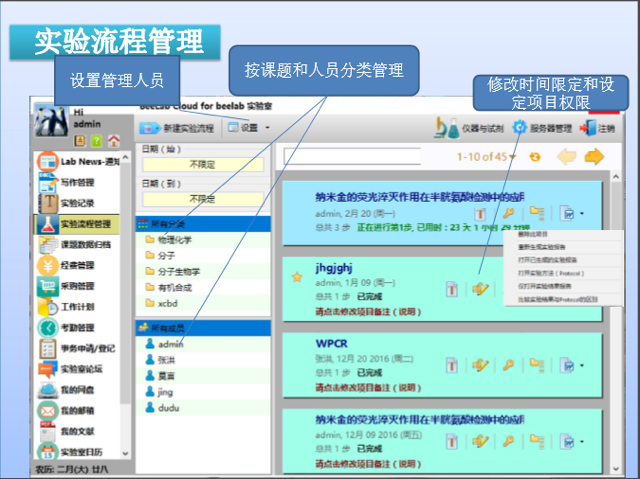Viewport: 640px width, 479px height.
Task: Select 实验流程管理 flask sidebar item
Action: tap(78, 224)
